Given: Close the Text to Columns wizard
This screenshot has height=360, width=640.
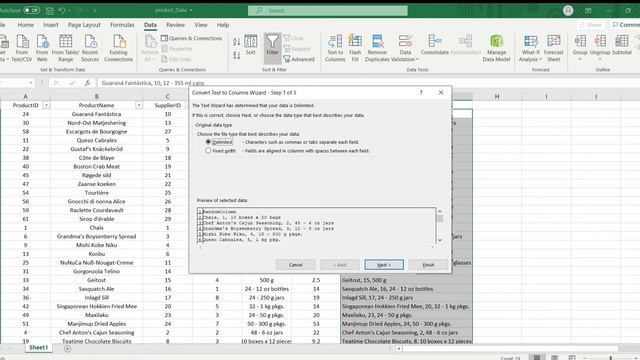Looking at the screenshot, I should [x=441, y=93].
